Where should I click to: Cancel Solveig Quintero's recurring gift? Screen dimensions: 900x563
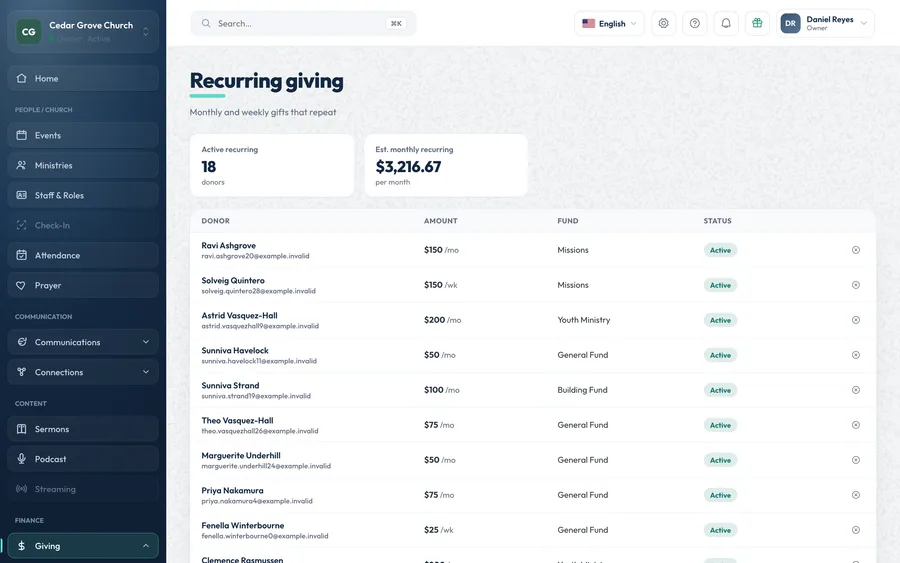[856, 285]
